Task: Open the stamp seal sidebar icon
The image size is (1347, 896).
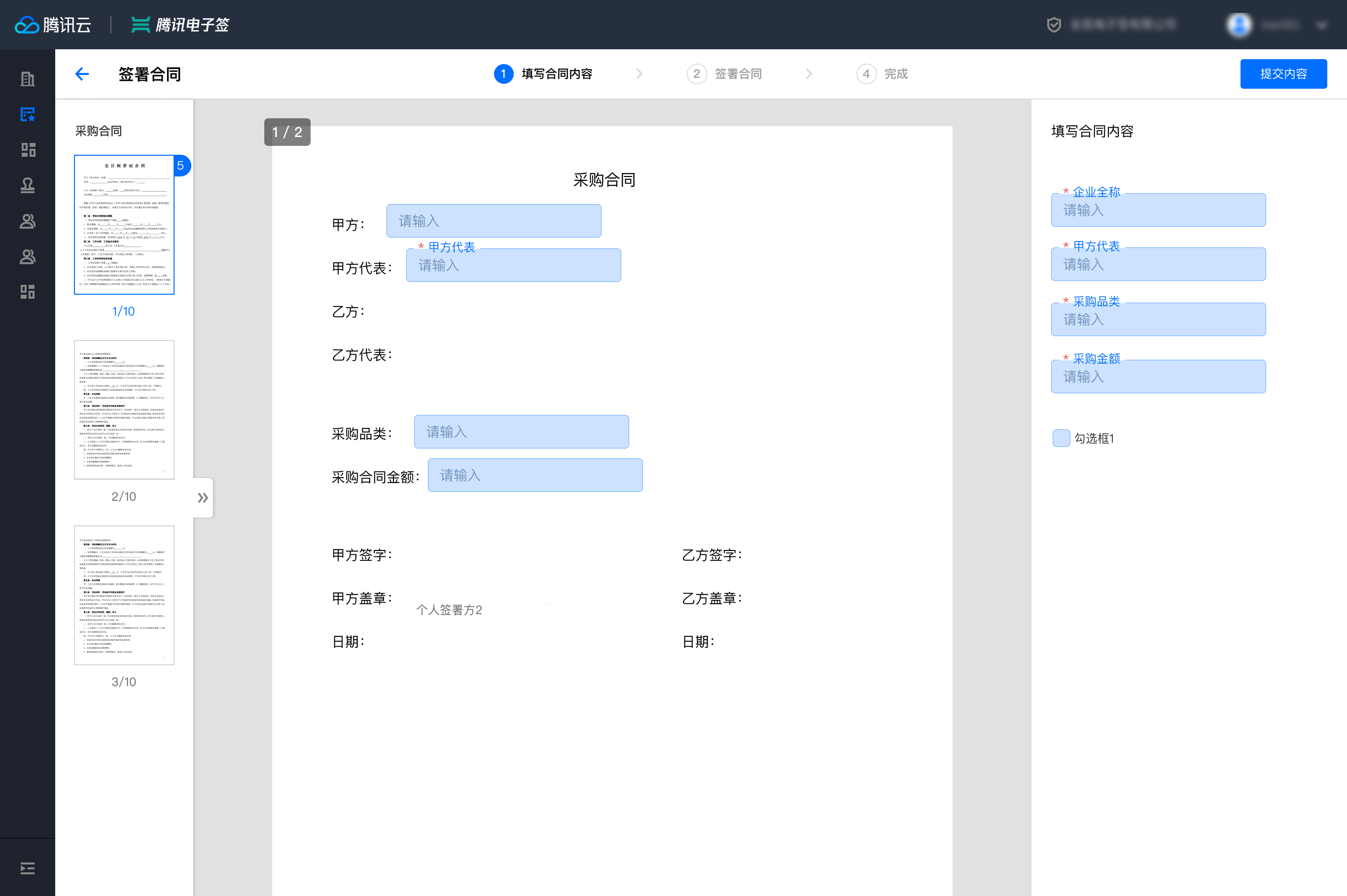Action: click(28, 185)
